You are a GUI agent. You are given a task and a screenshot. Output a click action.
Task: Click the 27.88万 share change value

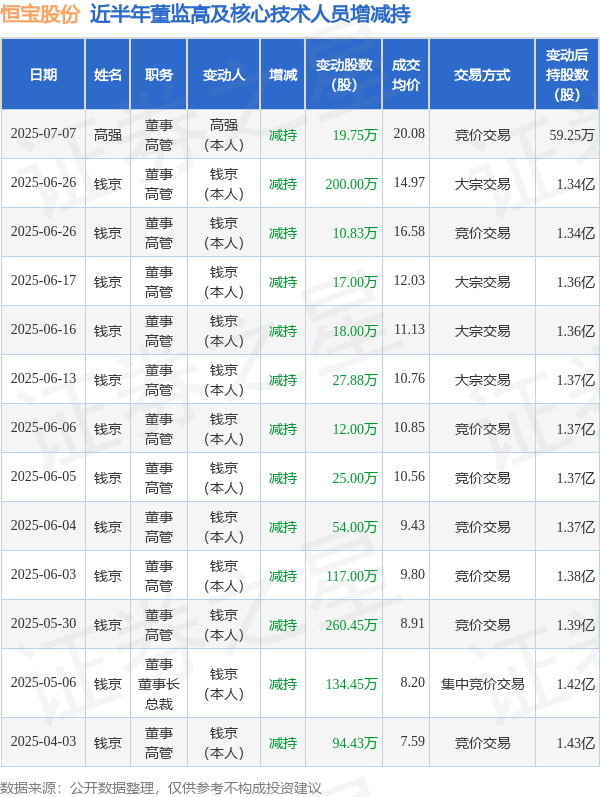(355, 380)
